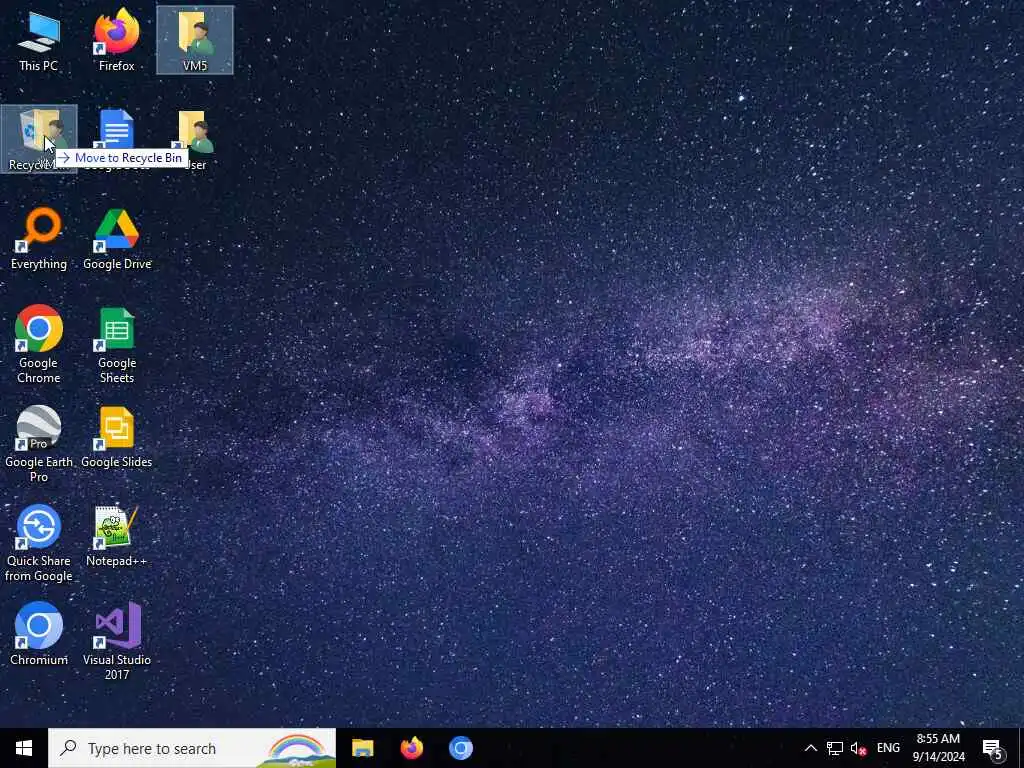Screen dimensions: 1024x768
Task: Select the Quick Share from Google shortcut
Action: click(39, 543)
